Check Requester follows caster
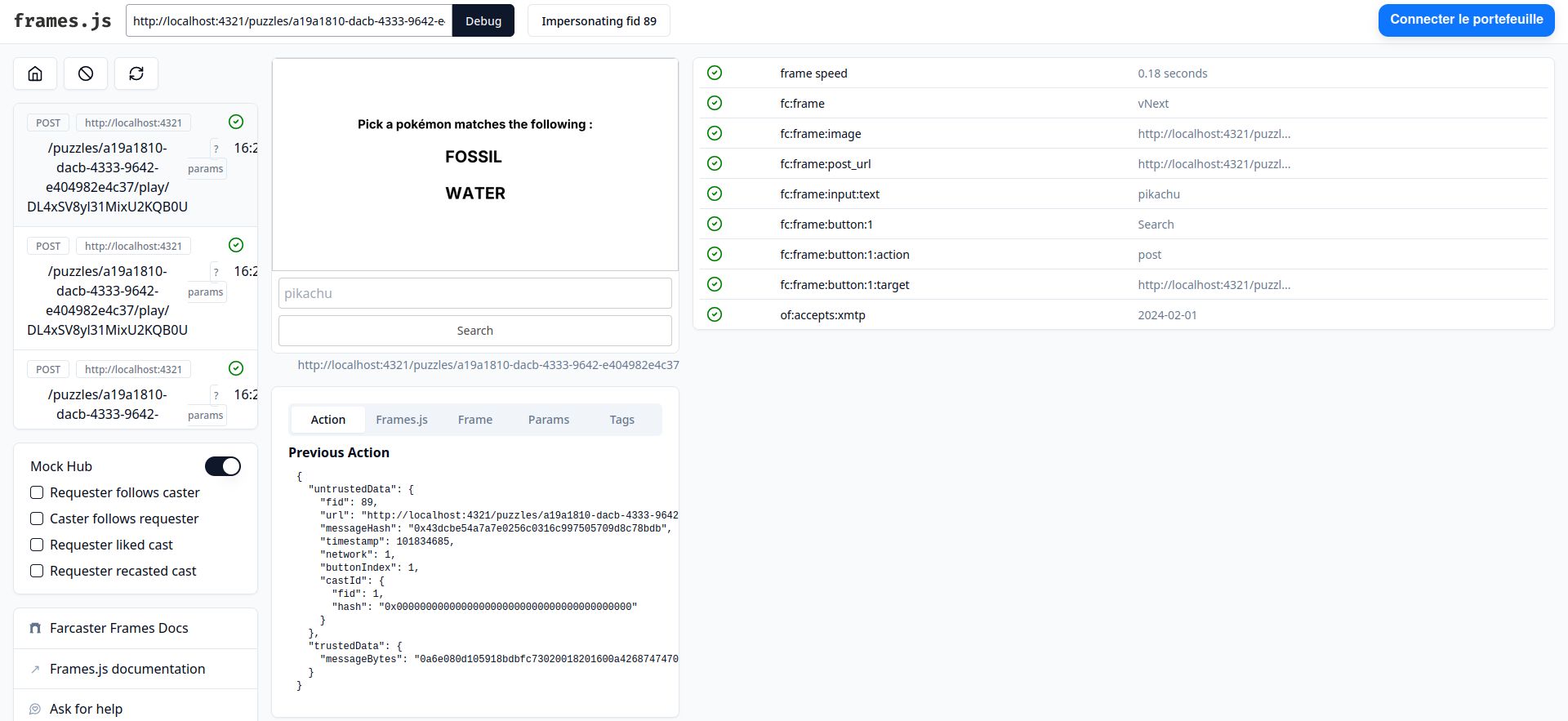 coord(37,492)
